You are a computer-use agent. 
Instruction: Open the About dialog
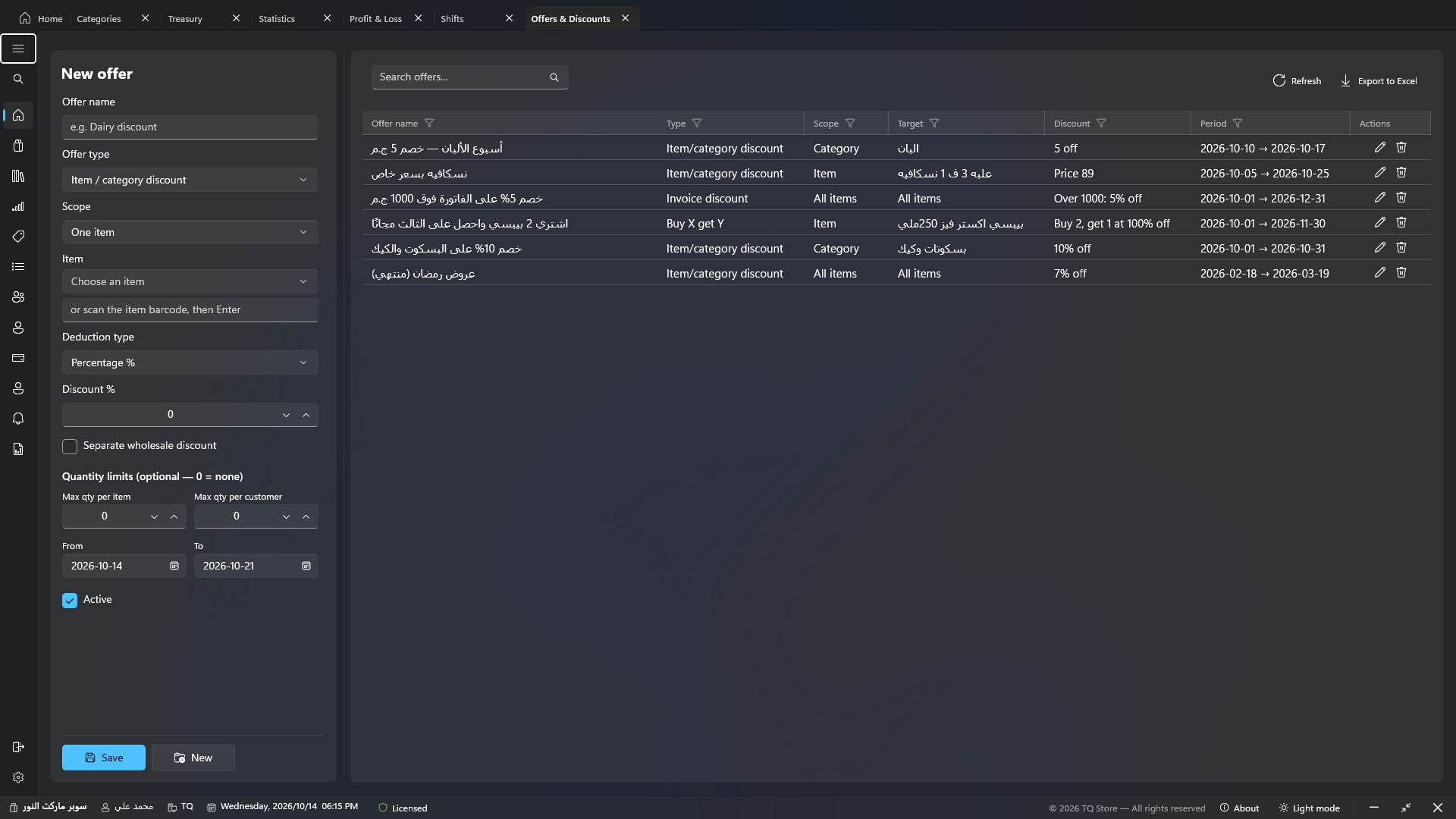pyautogui.click(x=1239, y=808)
